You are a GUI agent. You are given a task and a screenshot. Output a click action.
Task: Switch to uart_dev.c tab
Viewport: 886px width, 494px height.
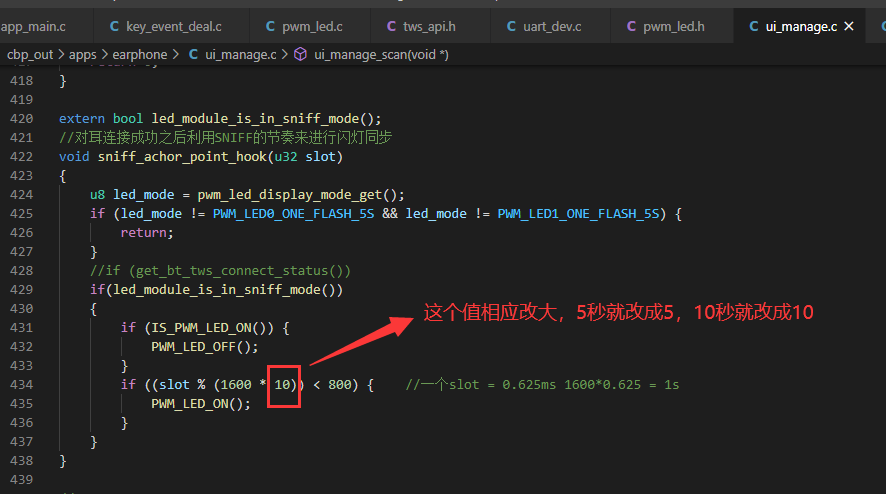(x=545, y=27)
